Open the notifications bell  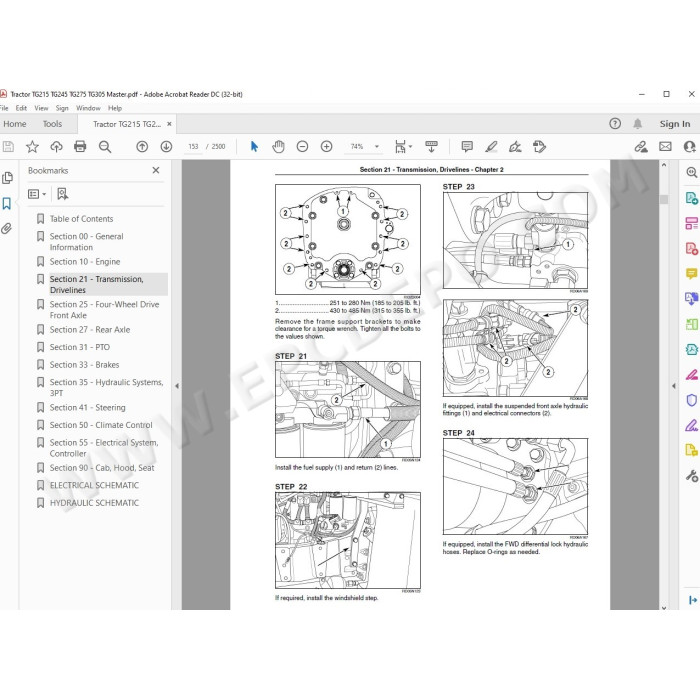point(638,124)
